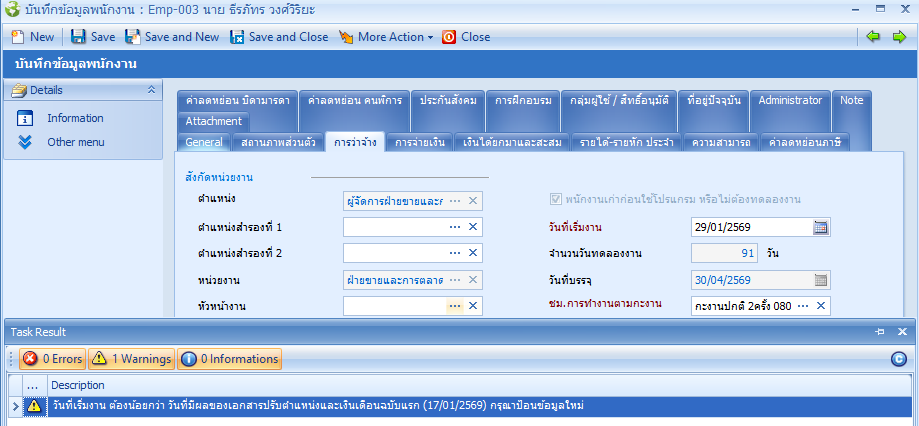Switch to the General tab
This screenshot has height=426, width=919.
204,142
